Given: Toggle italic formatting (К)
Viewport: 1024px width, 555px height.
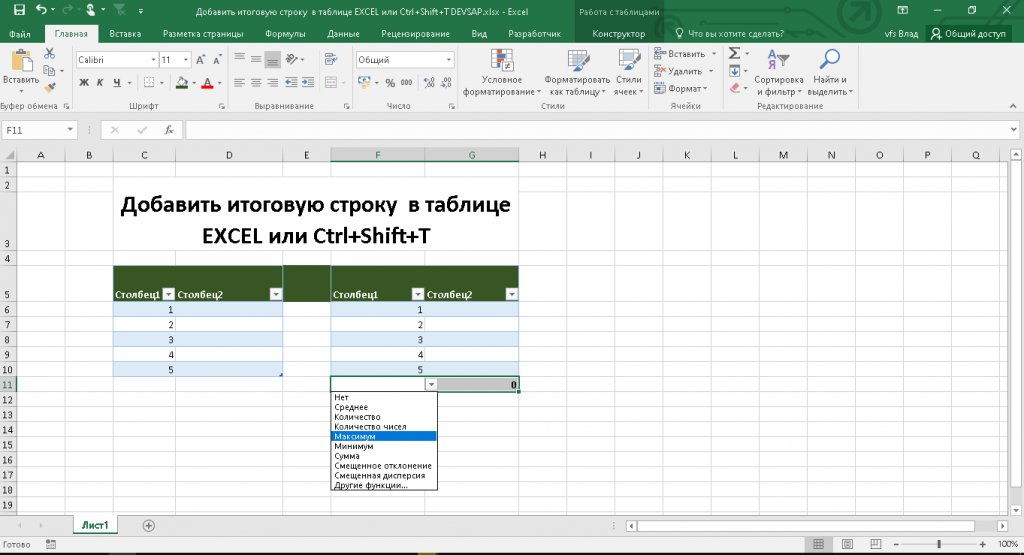Looking at the screenshot, I should [100, 82].
